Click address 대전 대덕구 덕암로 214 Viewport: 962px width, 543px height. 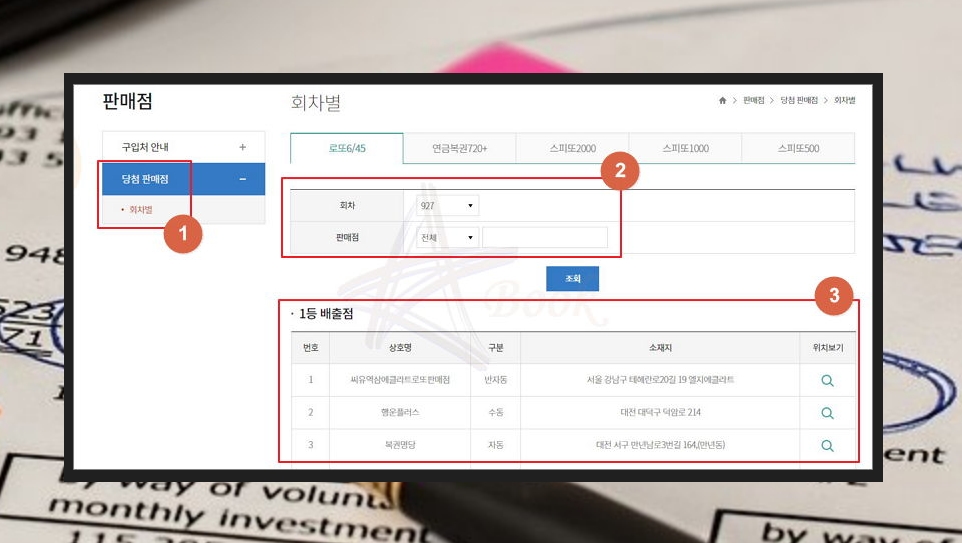660,412
